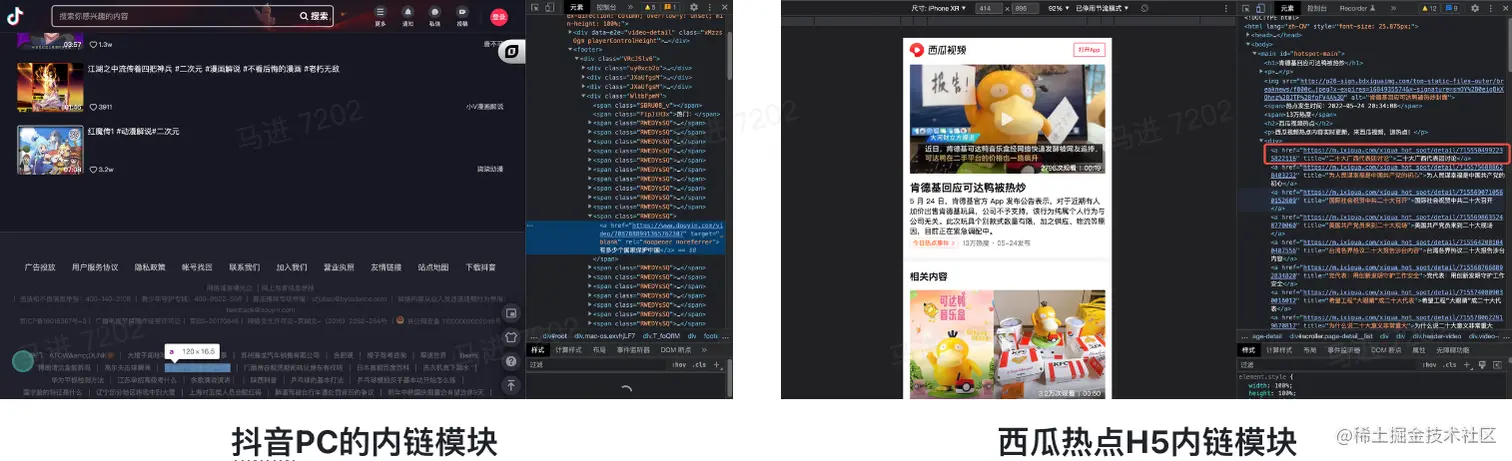Image resolution: width=1512 pixels, height=461 pixels.
Task: Click the Douyin logo in the header
Action: pos(17,15)
